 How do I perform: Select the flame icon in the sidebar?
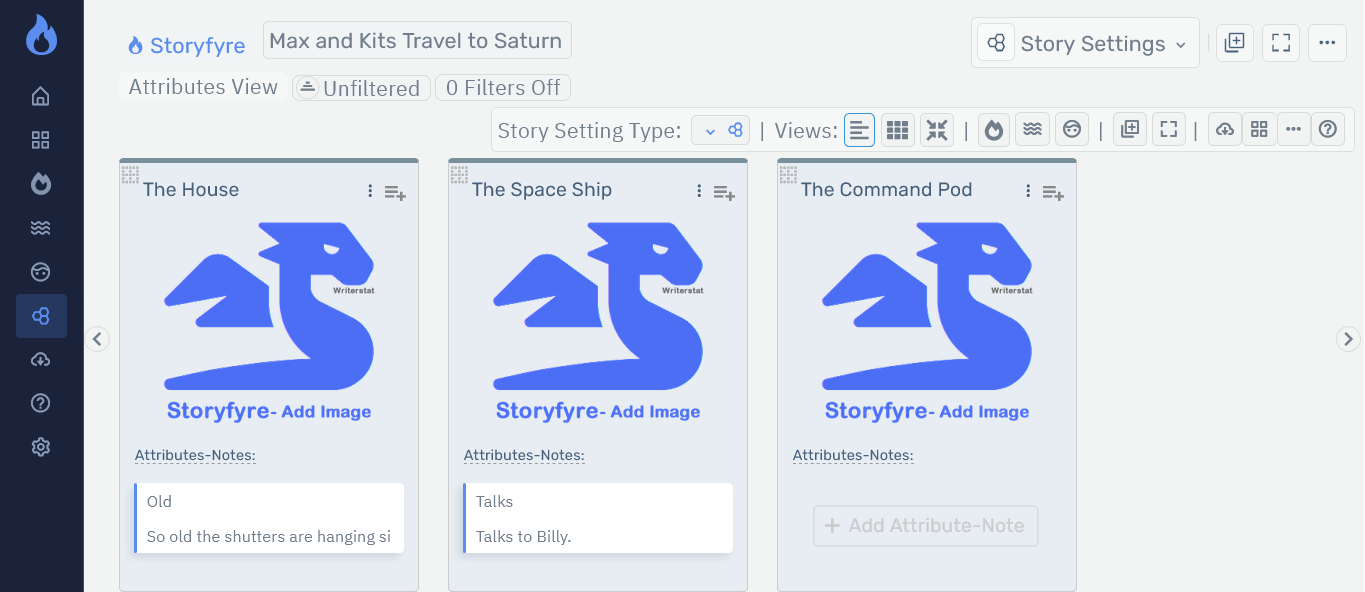coord(40,183)
